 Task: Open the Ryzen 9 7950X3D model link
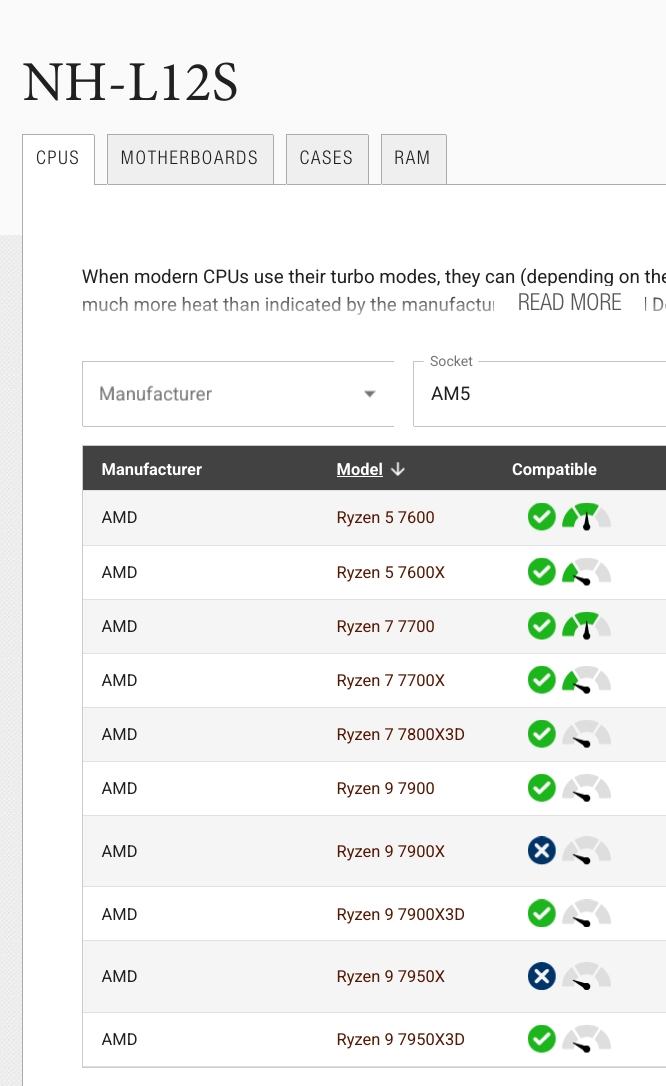pos(400,1040)
